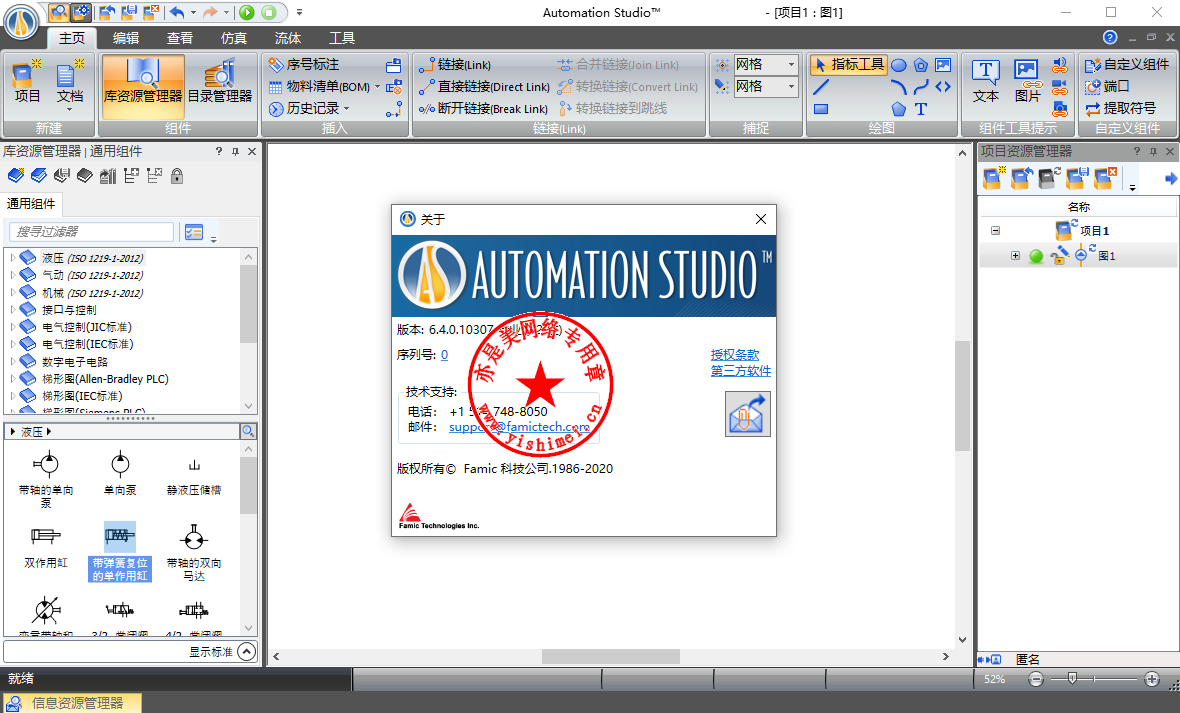Image resolution: width=1180 pixels, height=713 pixels.
Task: Switch to the 编辑 ribbon tab
Action: coord(126,38)
